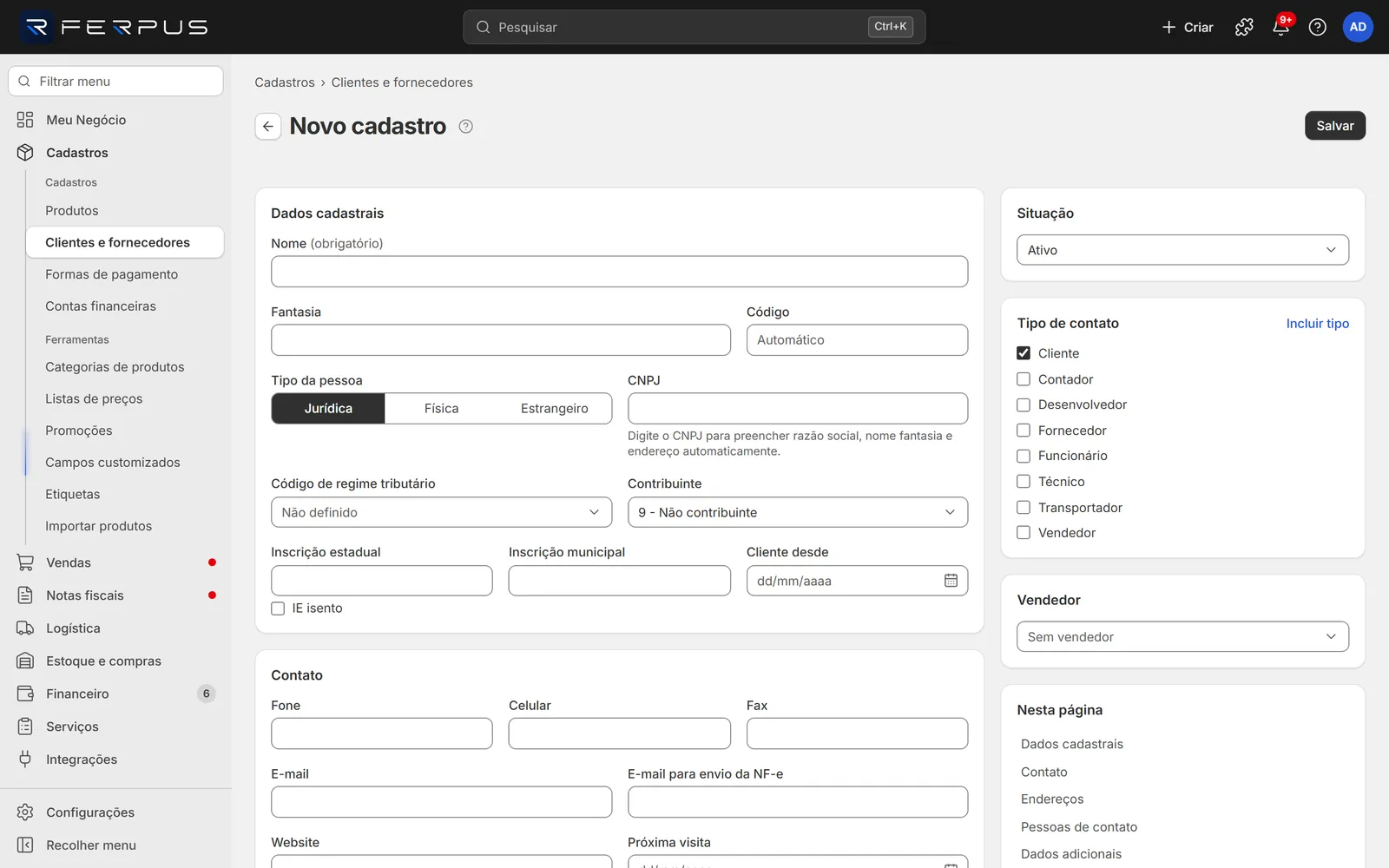
Task: Check the Contador contact type
Action: 1024,379
